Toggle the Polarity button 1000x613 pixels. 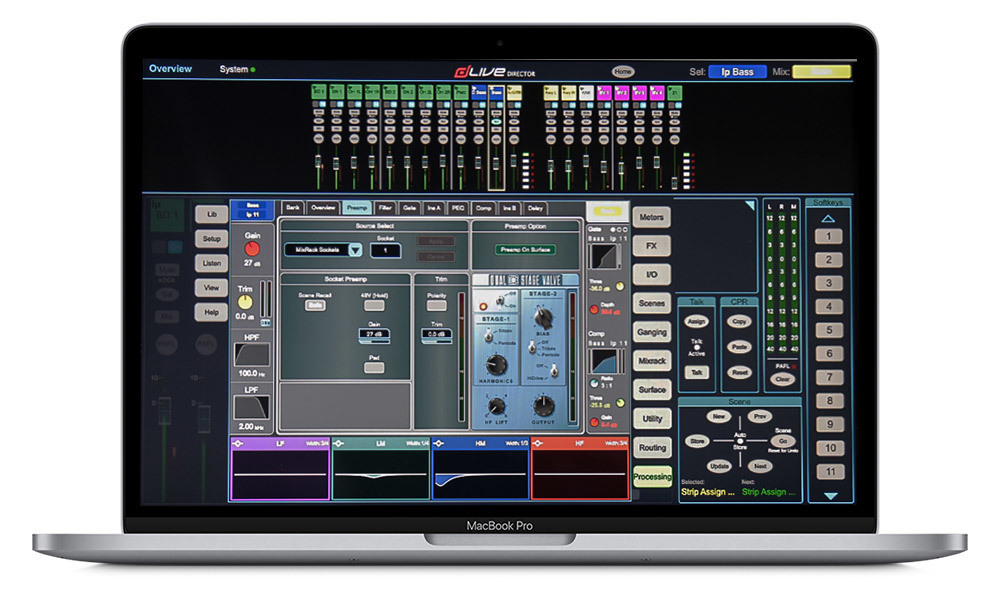tap(436, 306)
